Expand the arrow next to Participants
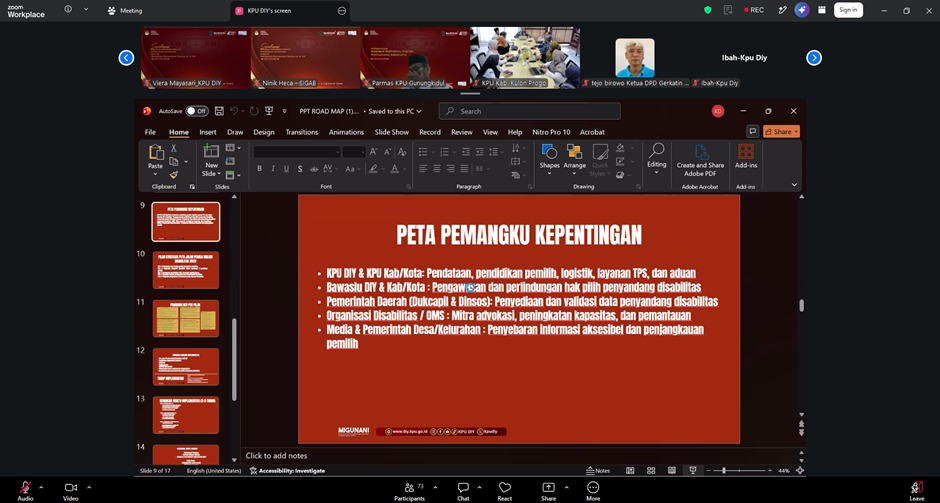 [435, 487]
